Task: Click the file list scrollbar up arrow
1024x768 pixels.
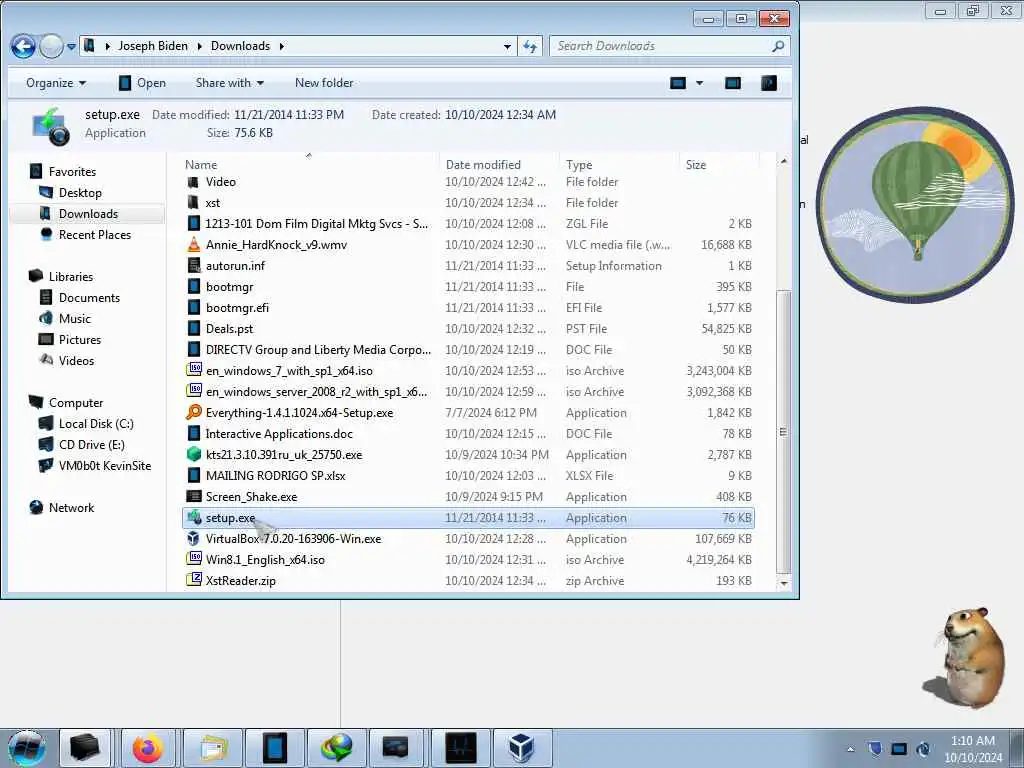Action: click(x=784, y=161)
